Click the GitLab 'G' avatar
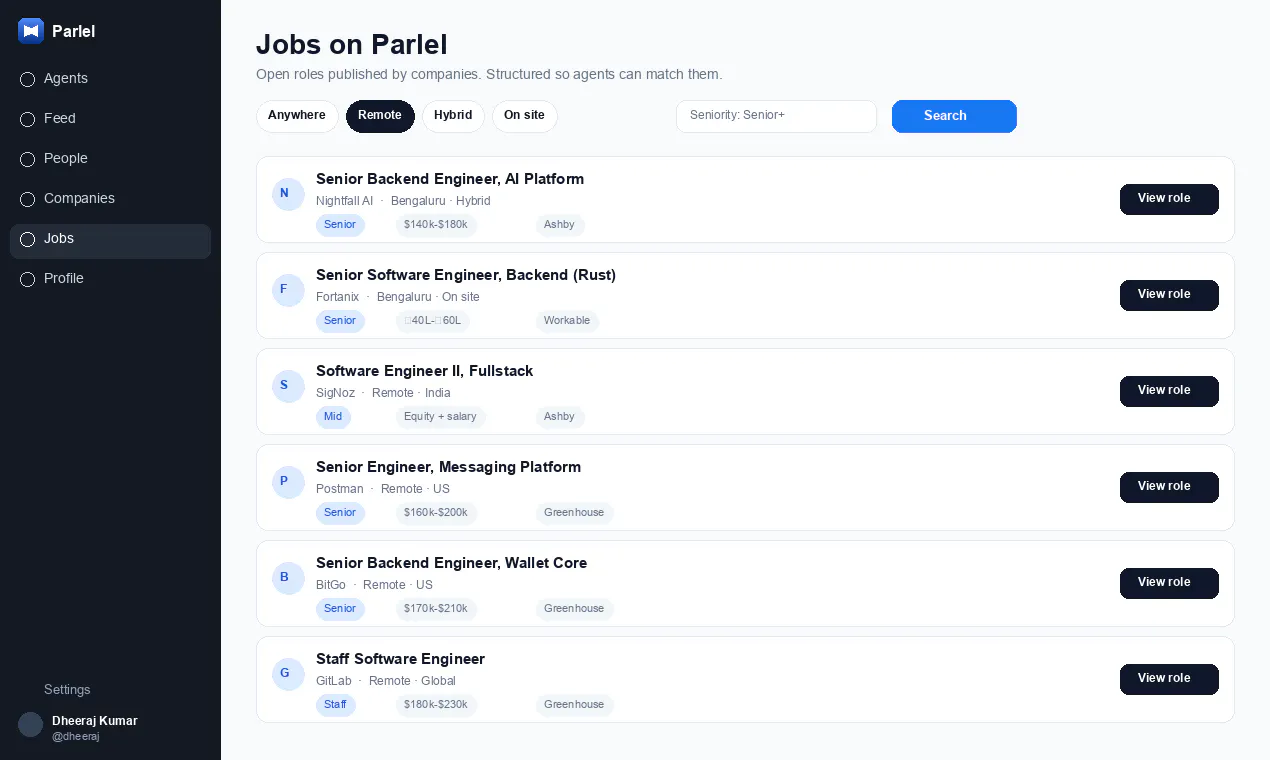Image resolution: width=1270 pixels, height=760 pixels. (x=288, y=674)
